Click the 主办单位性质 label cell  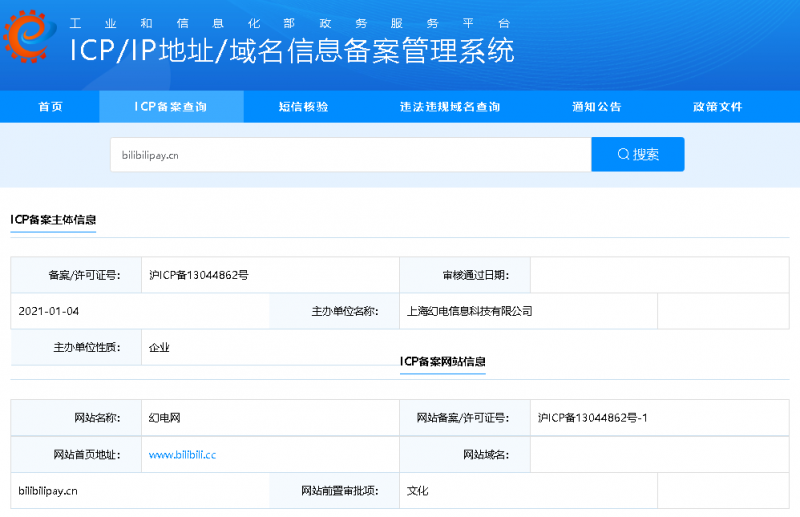coord(76,348)
